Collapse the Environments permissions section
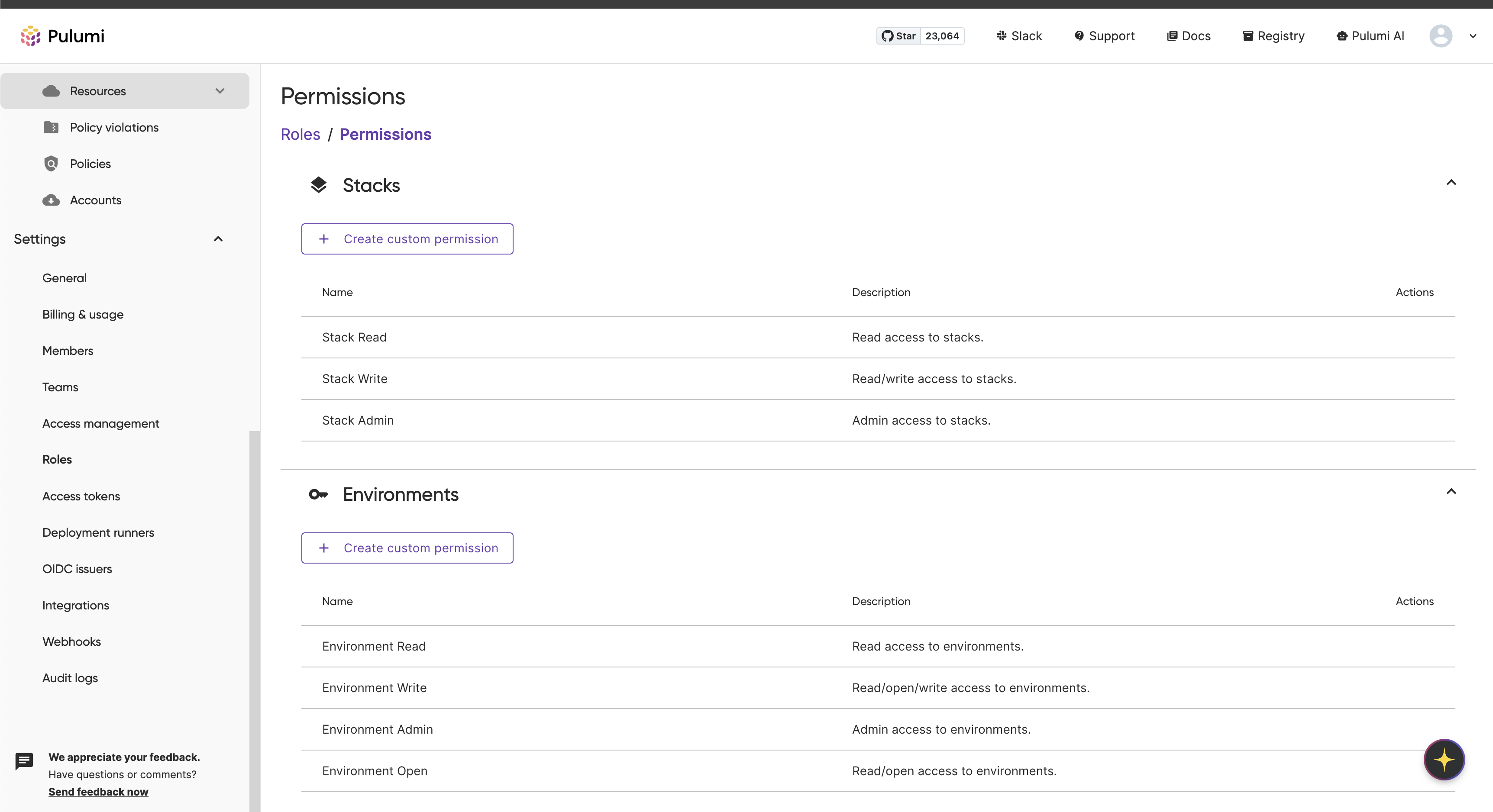1493x812 pixels. pyautogui.click(x=1451, y=492)
